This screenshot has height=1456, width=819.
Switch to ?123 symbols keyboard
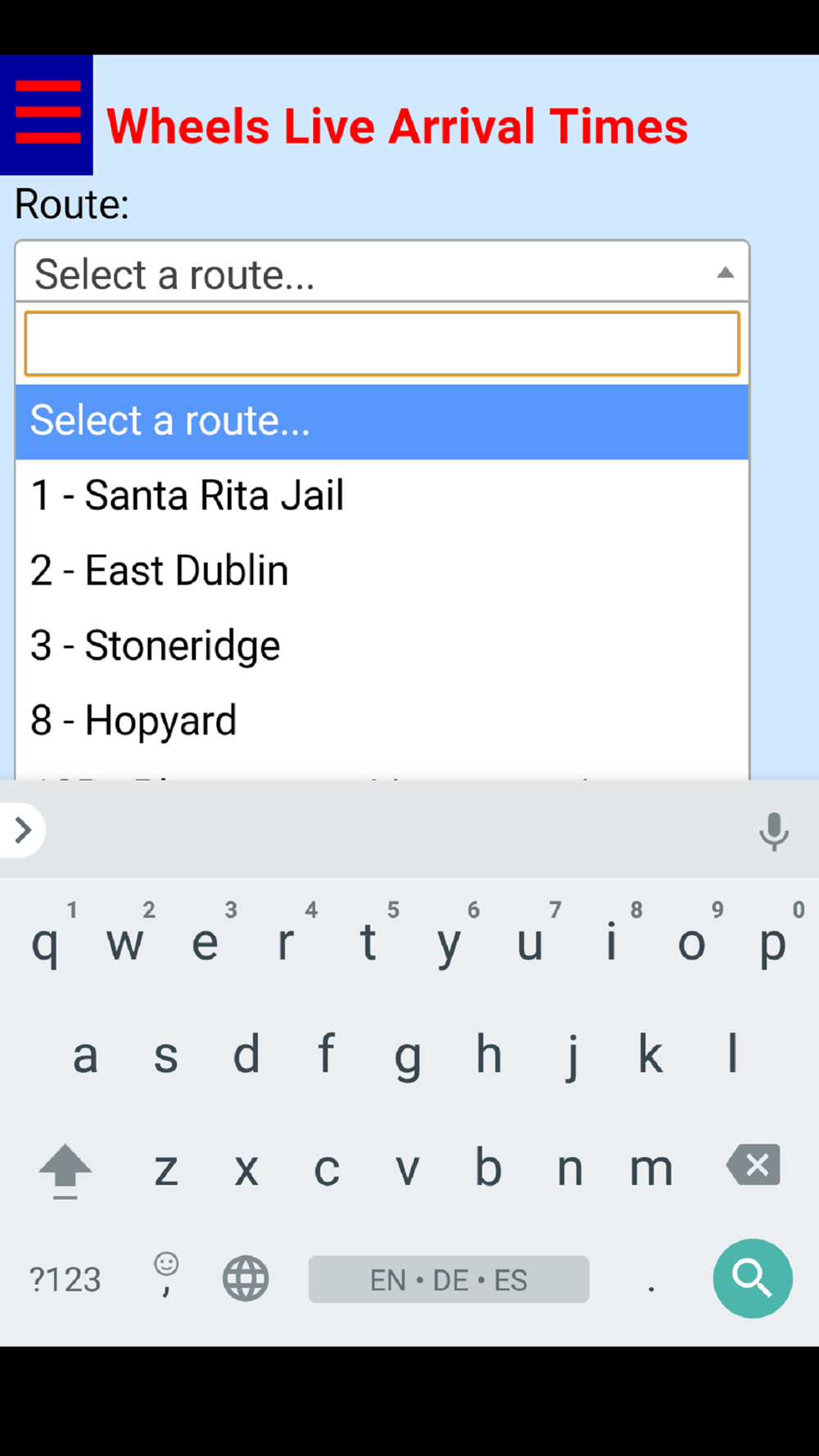(65, 1279)
